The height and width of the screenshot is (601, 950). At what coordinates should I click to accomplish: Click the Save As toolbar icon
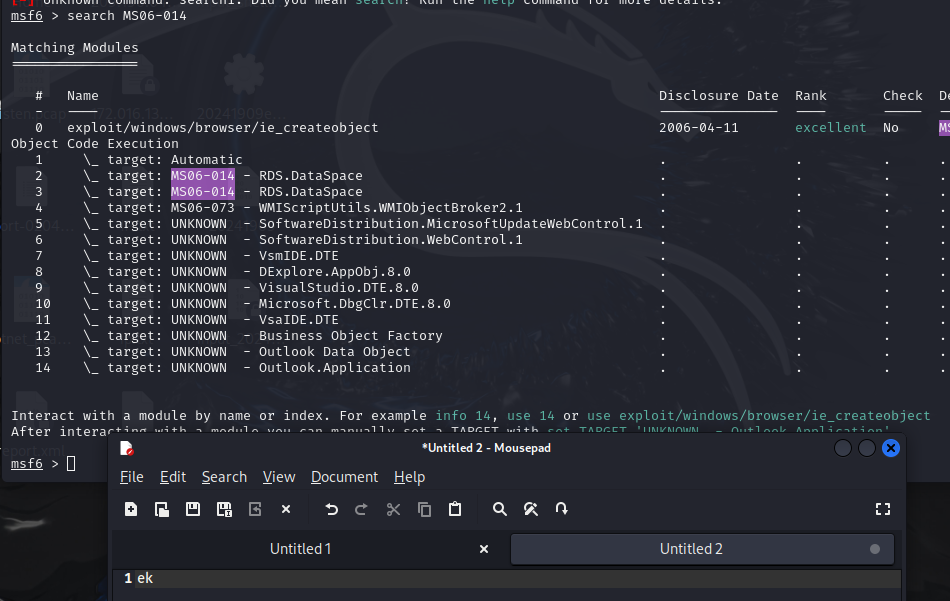point(224,510)
